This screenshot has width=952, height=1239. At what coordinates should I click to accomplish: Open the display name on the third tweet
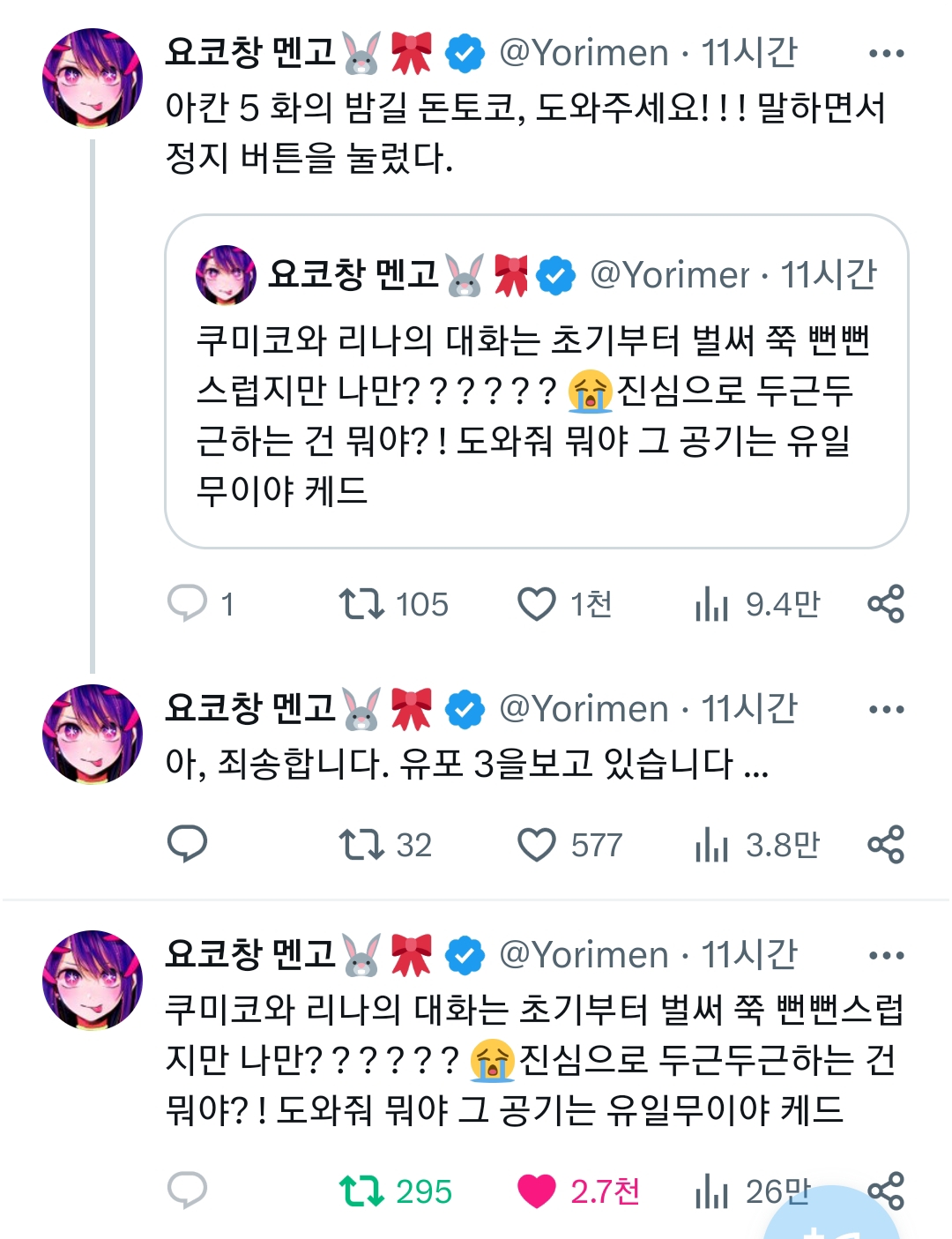[x=251, y=955]
